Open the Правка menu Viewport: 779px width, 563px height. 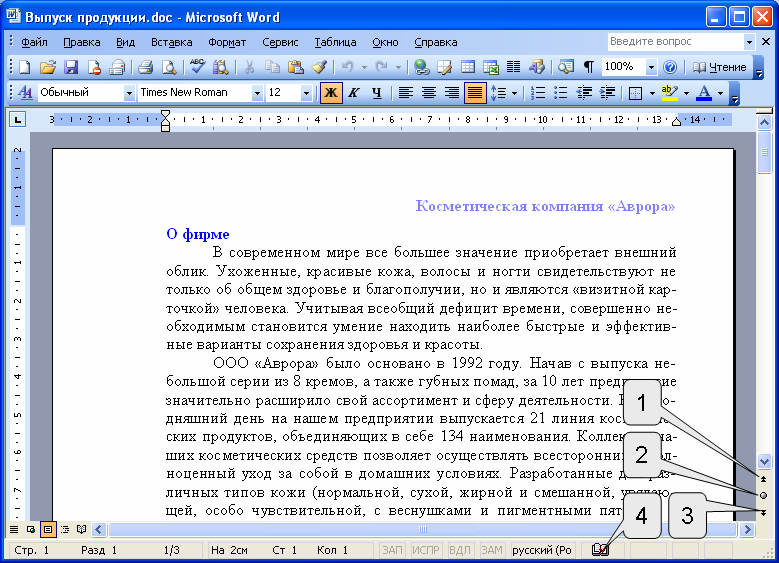click(x=81, y=42)
